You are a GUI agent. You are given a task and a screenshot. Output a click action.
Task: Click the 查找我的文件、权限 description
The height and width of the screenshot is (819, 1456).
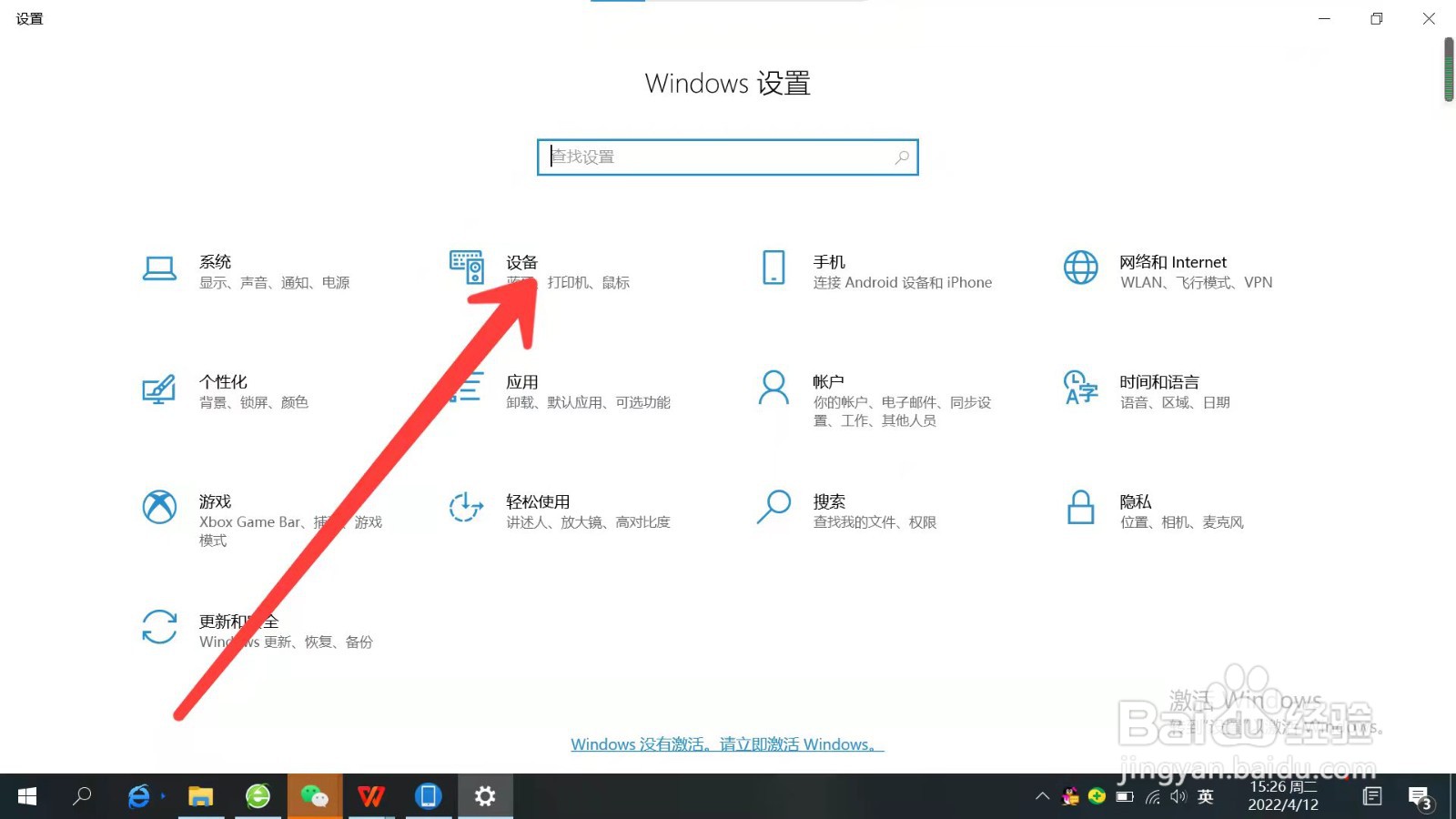click(875, 522)
